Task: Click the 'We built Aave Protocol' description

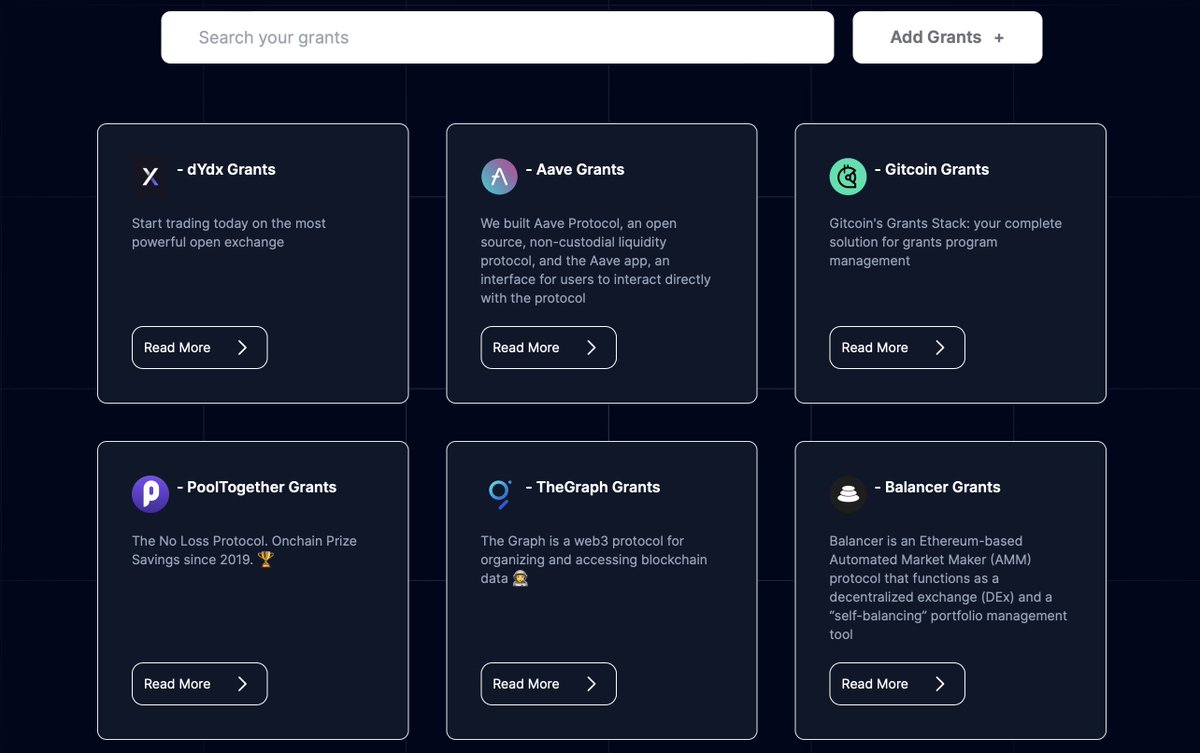Action: 596,261
